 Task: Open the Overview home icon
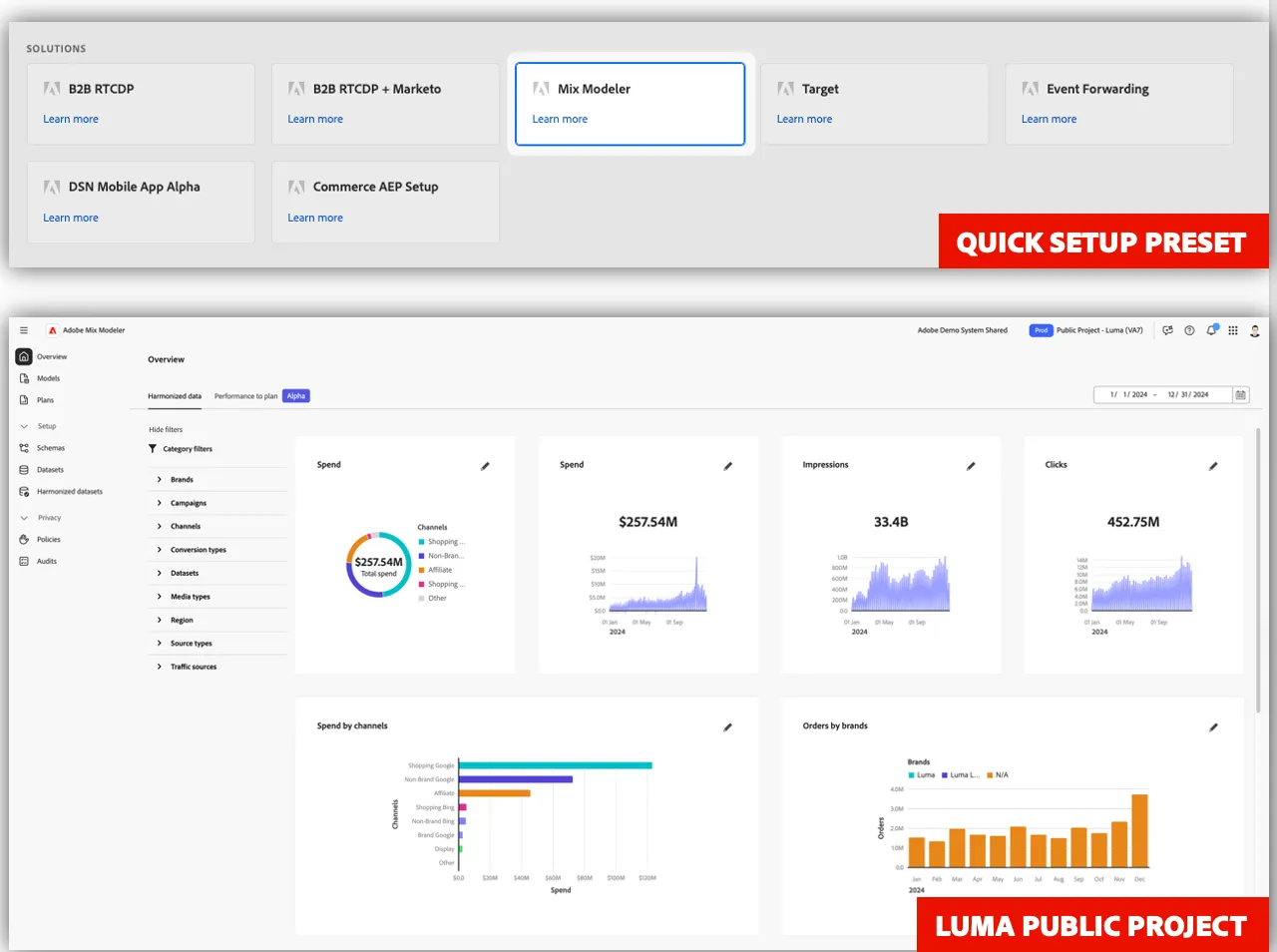[24, 356]
